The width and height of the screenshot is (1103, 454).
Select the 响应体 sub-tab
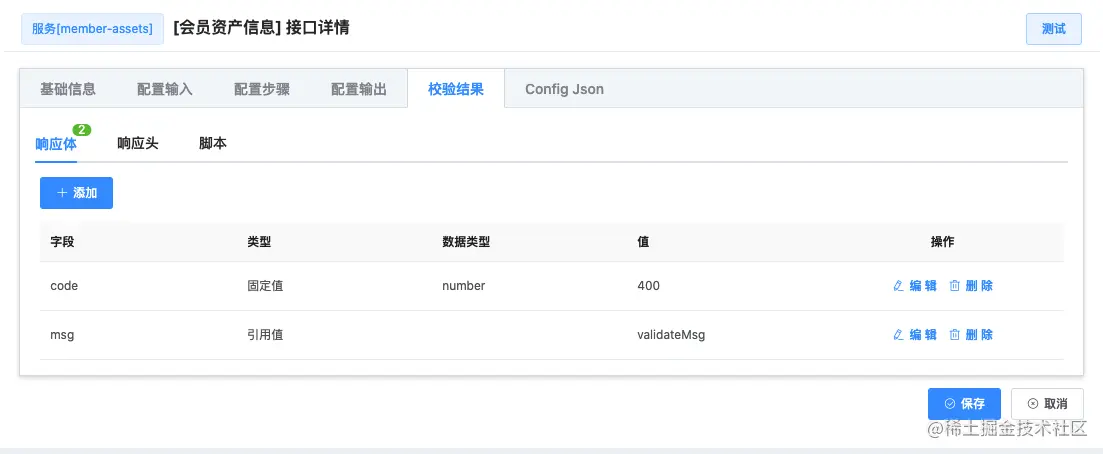pyautogui.click(x=56, y=144)
